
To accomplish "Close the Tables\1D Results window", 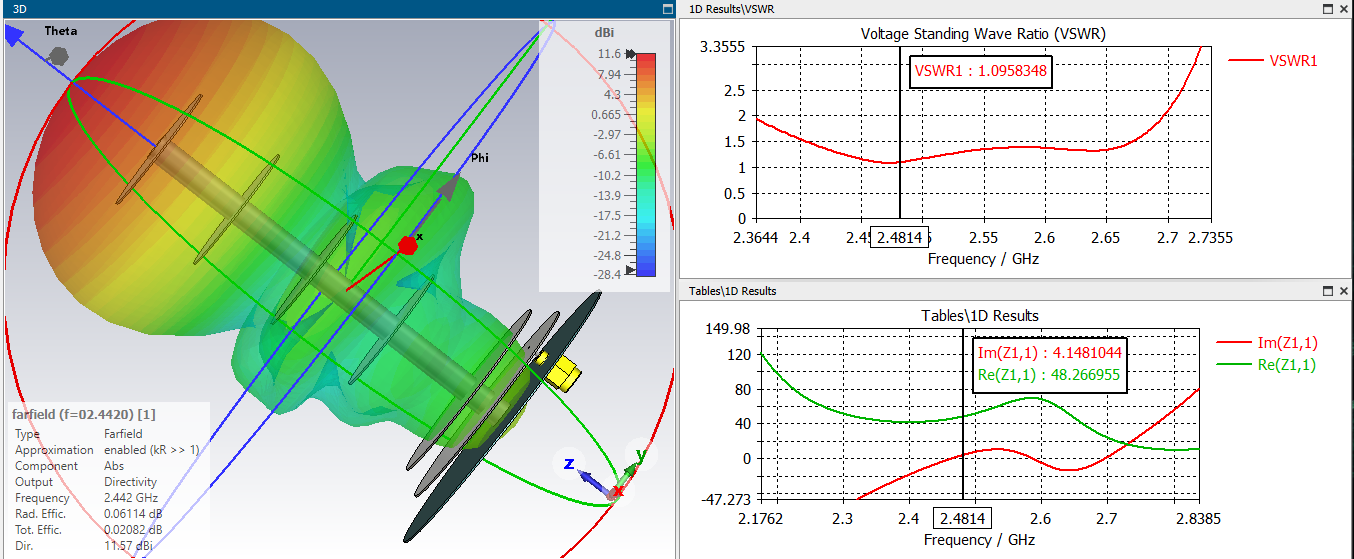I will pyautogui.click(x=1344, y=291).
